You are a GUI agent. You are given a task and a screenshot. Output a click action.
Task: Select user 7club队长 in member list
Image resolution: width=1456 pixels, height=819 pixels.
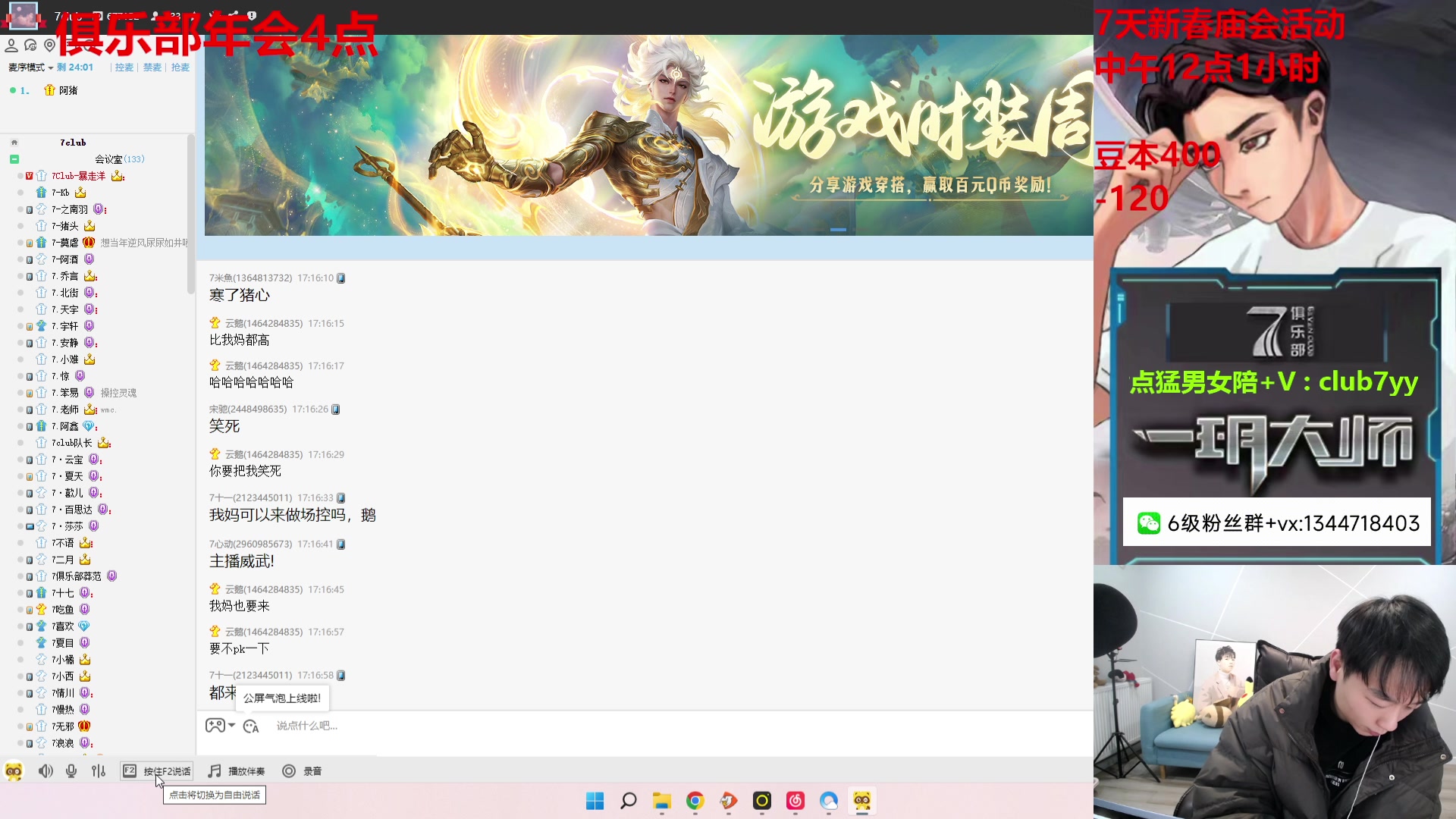[x=72, y=443]
